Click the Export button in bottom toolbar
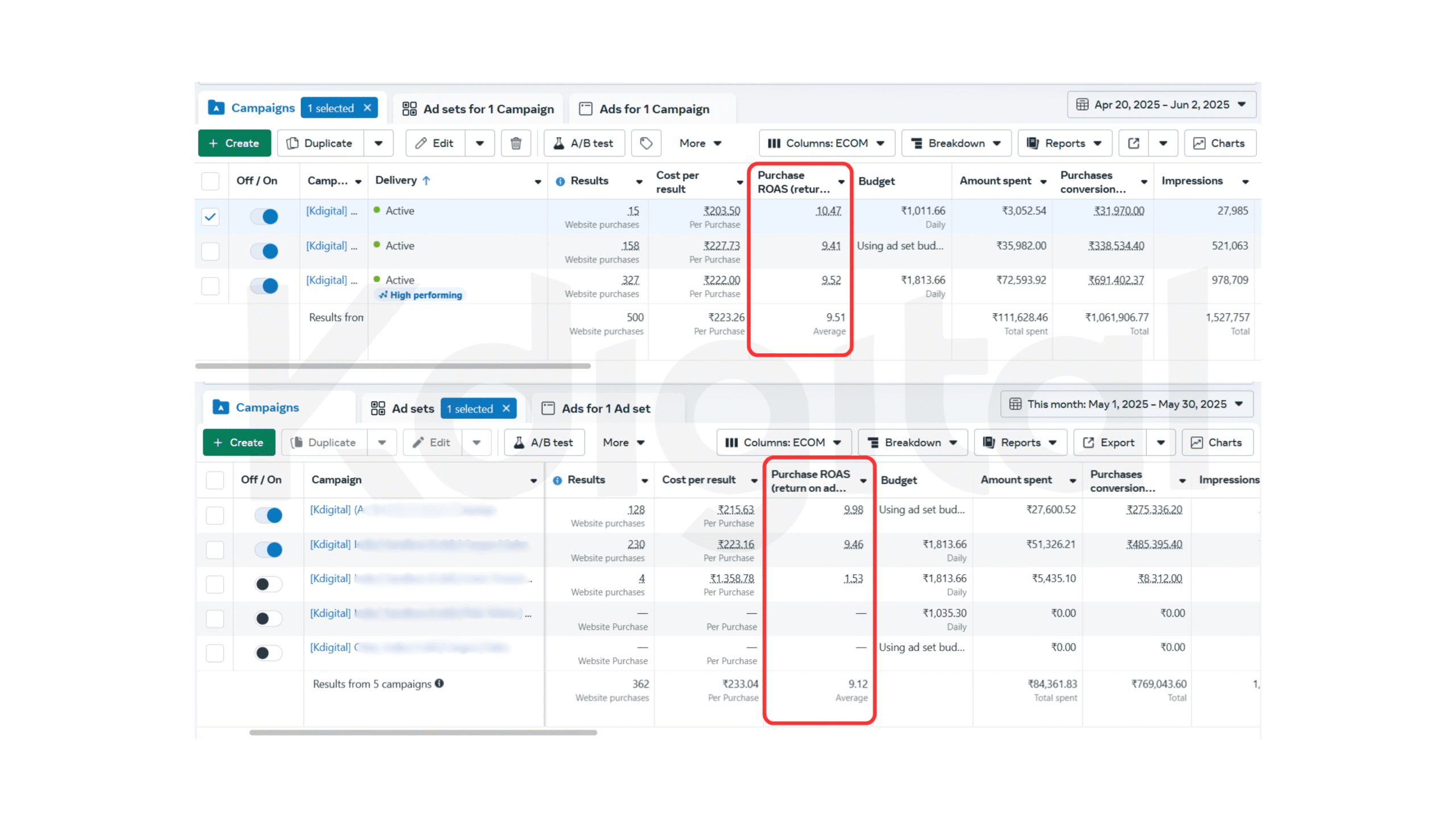 [x=1108, y=442]
